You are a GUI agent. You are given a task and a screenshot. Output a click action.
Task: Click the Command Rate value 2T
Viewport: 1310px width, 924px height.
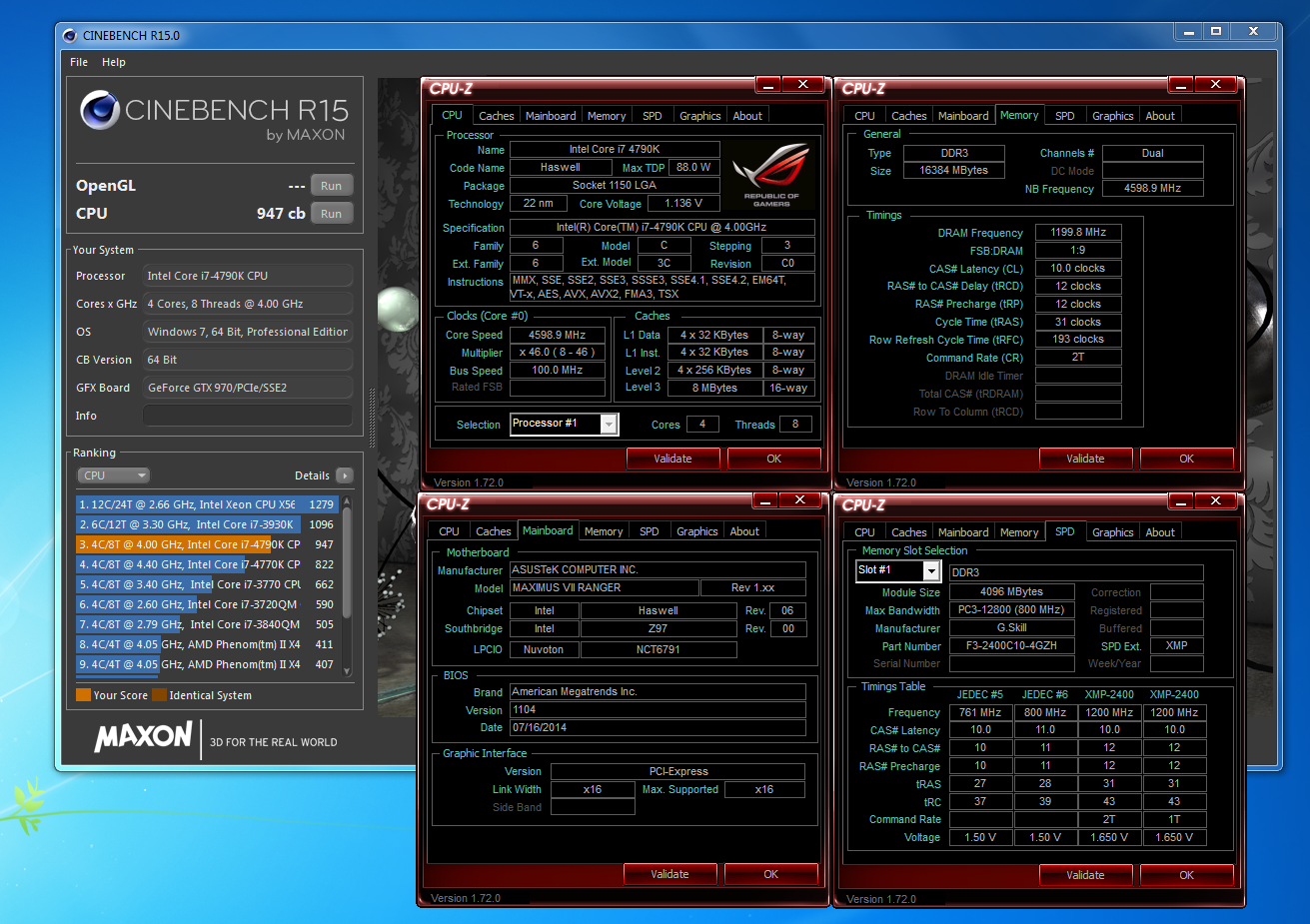pos(1078,357)
